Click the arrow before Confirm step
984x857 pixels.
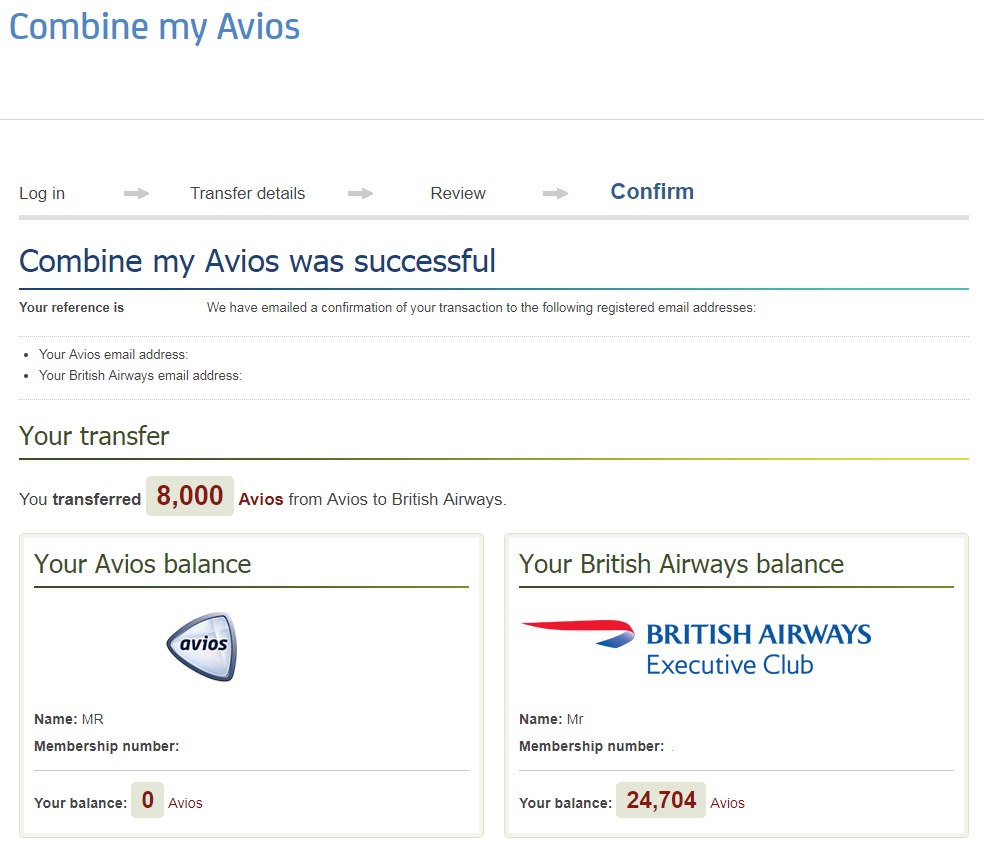click(x=555, y=193)
